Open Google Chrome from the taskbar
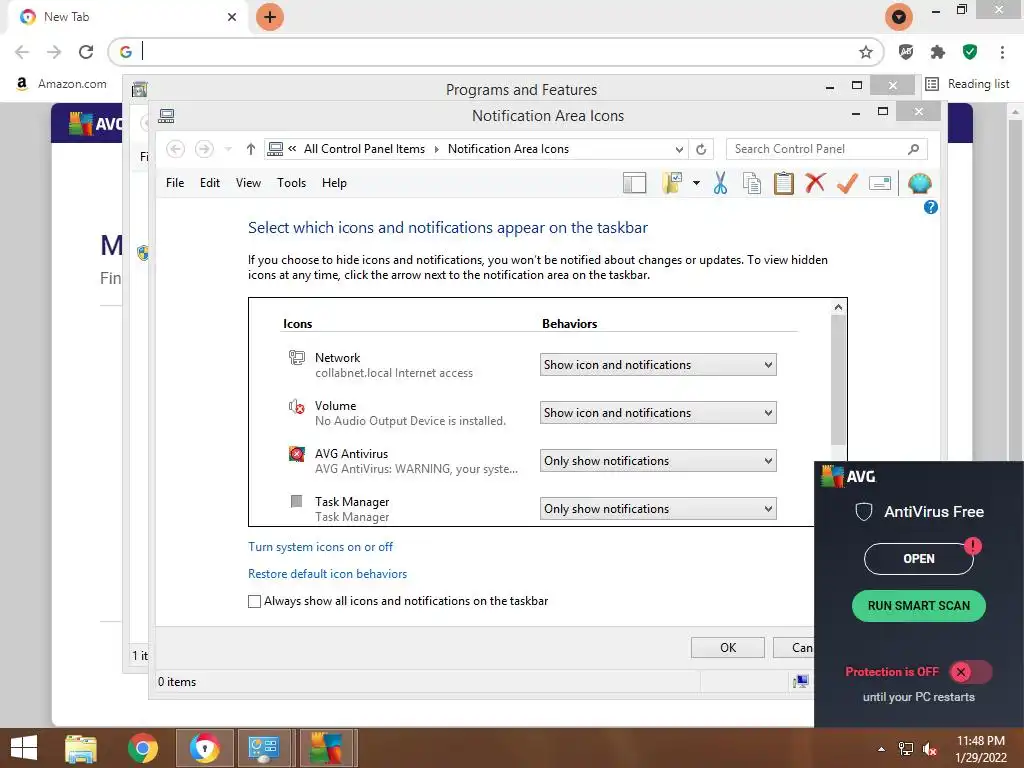 [142, 748]
